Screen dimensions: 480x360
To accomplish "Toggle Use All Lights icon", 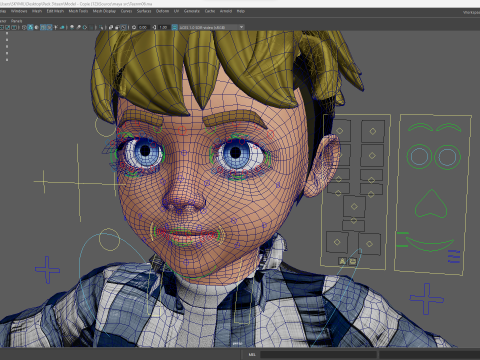I will tap(56, 27).
